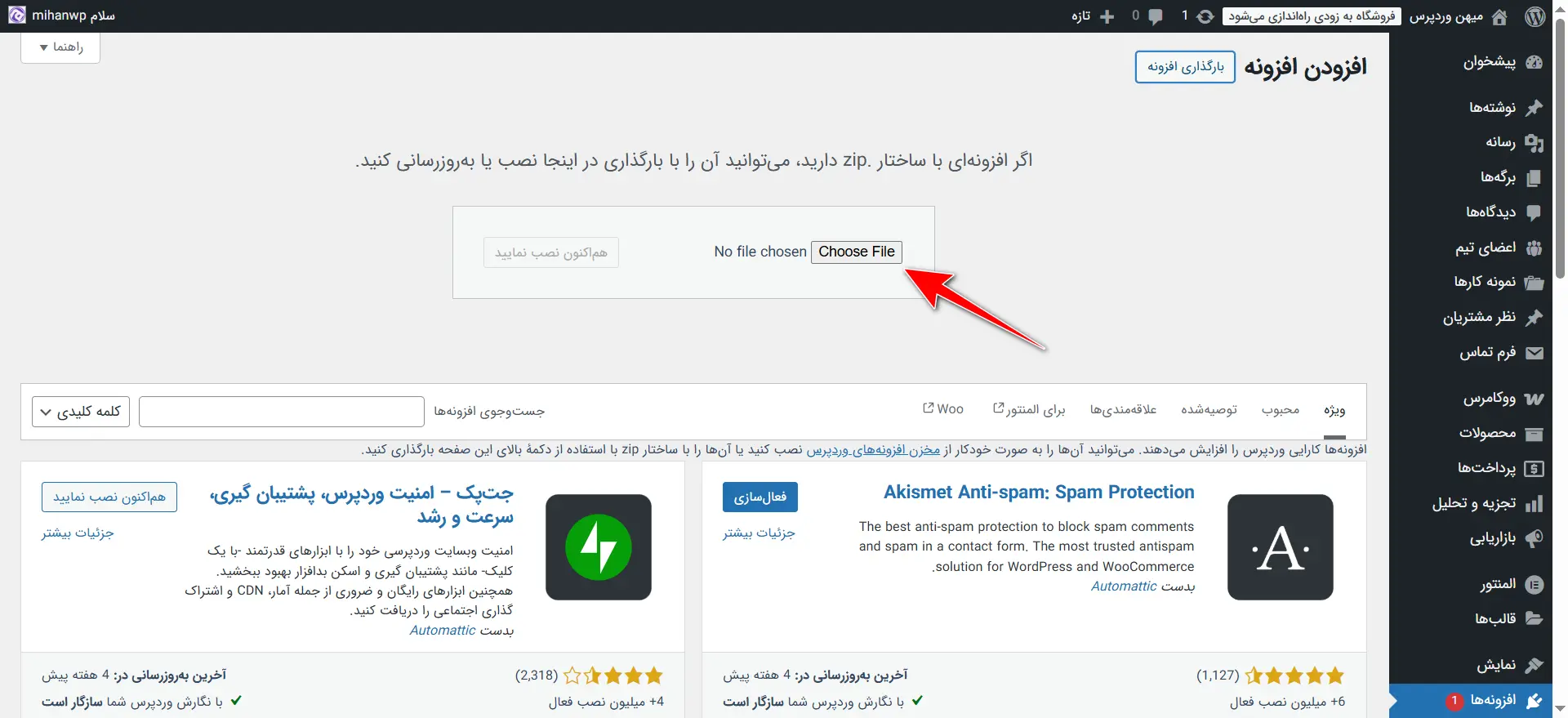Viewport: 1568px width, 718px height.
Task: Open the Woo tab
Action: (943, 409)
